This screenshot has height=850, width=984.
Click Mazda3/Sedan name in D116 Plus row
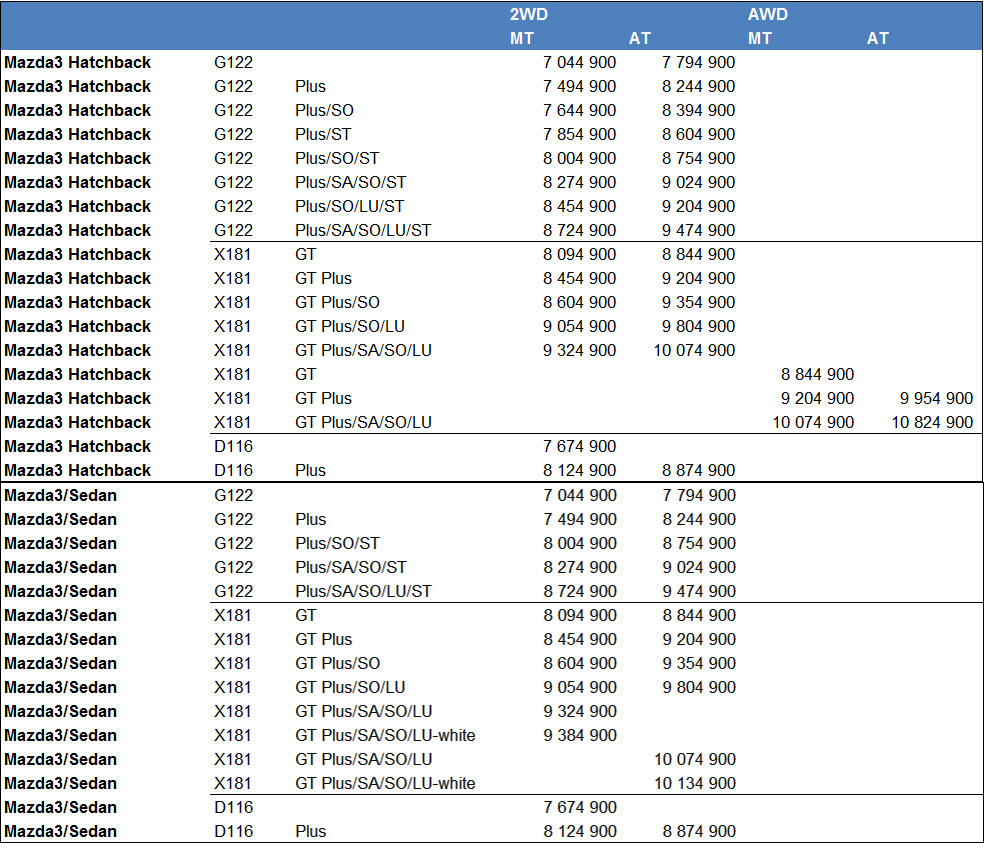click(x=60, y=832)
